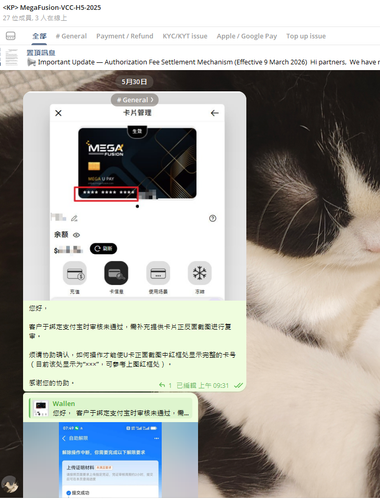
Task: Click the 卡片管理 heading text
Action: point(137,113)
